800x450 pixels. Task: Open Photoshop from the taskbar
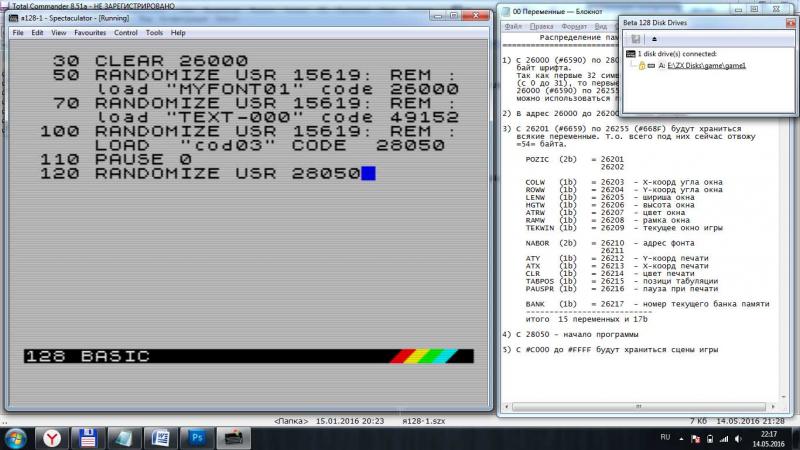point(196,437)
